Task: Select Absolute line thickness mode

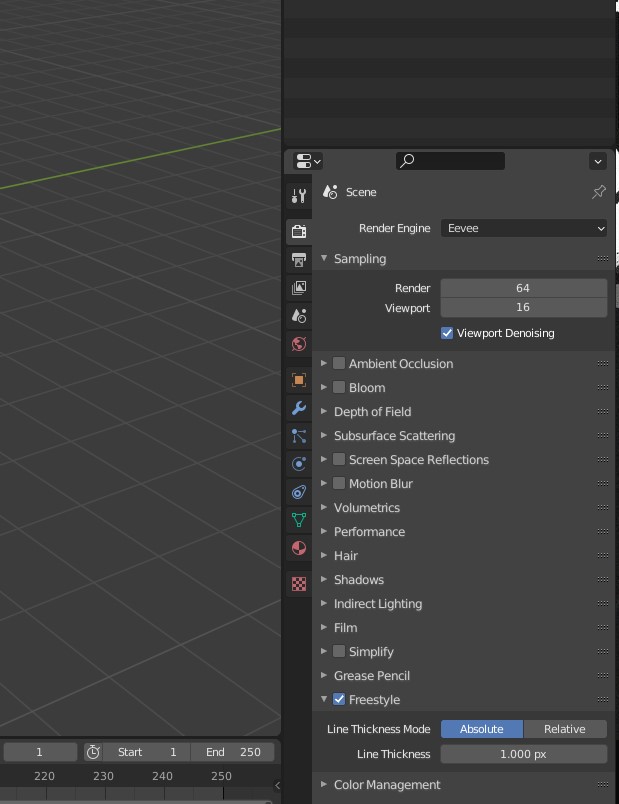Action: pos(482,729)
